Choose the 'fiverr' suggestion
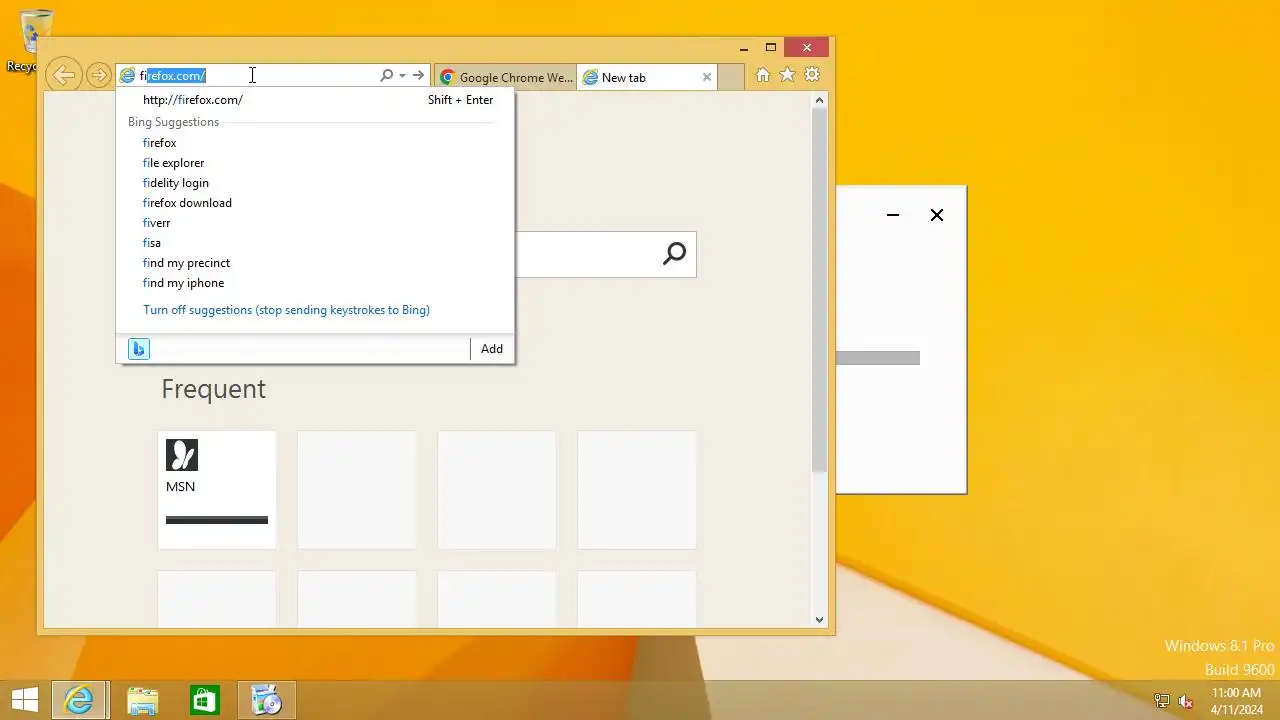 click(316, 223)
